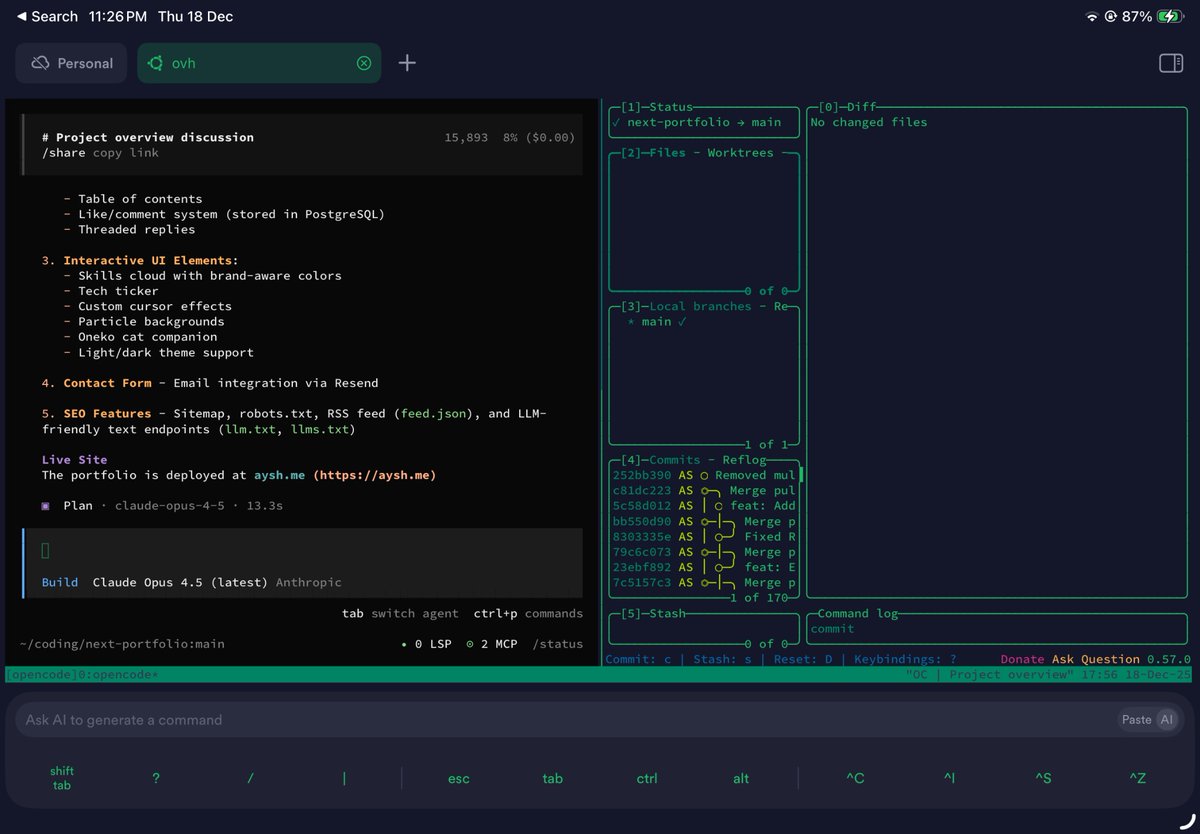Select commit 7c5157c3
This screenshot has height=834, width=1200.
(704, 583)
